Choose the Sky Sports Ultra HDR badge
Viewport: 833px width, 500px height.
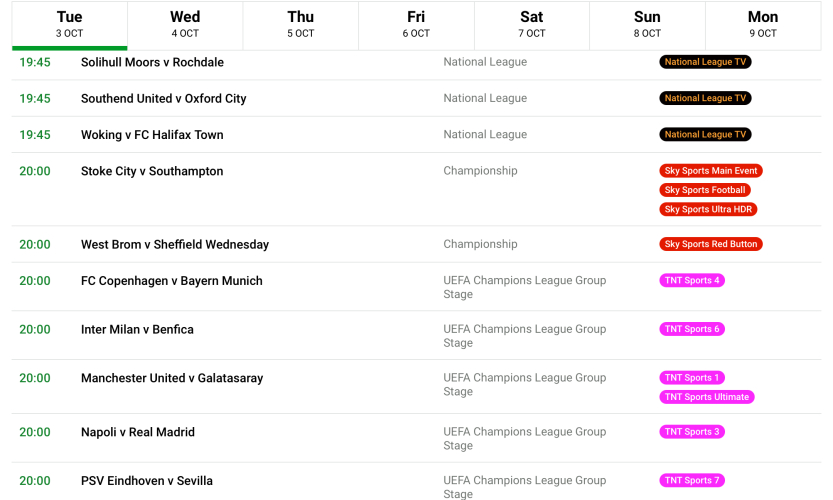coord(708,209)
